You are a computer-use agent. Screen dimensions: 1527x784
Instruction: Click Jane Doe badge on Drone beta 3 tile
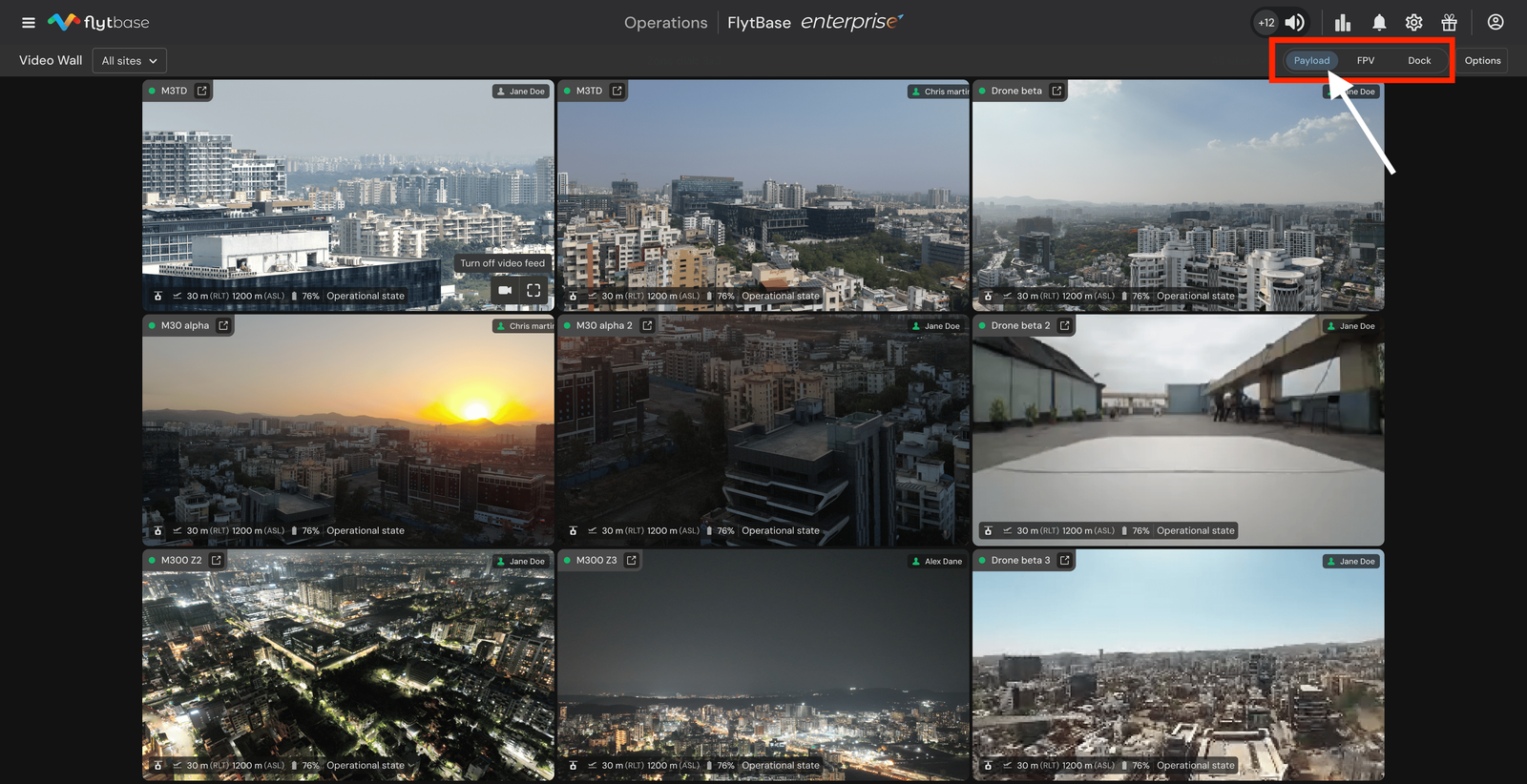pos(1350,561)
